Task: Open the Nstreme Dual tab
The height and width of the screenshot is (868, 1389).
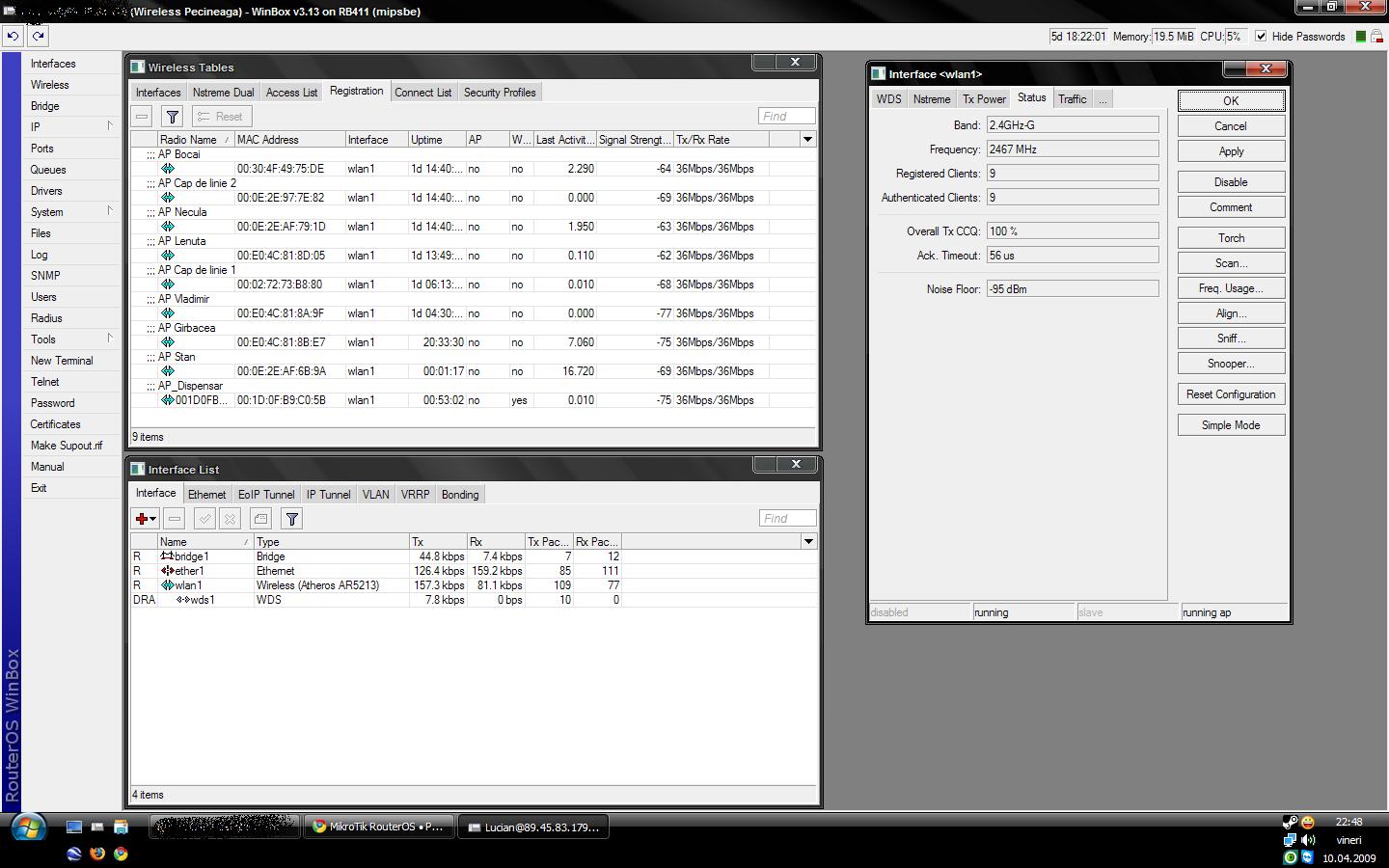Action: point(223,93)
